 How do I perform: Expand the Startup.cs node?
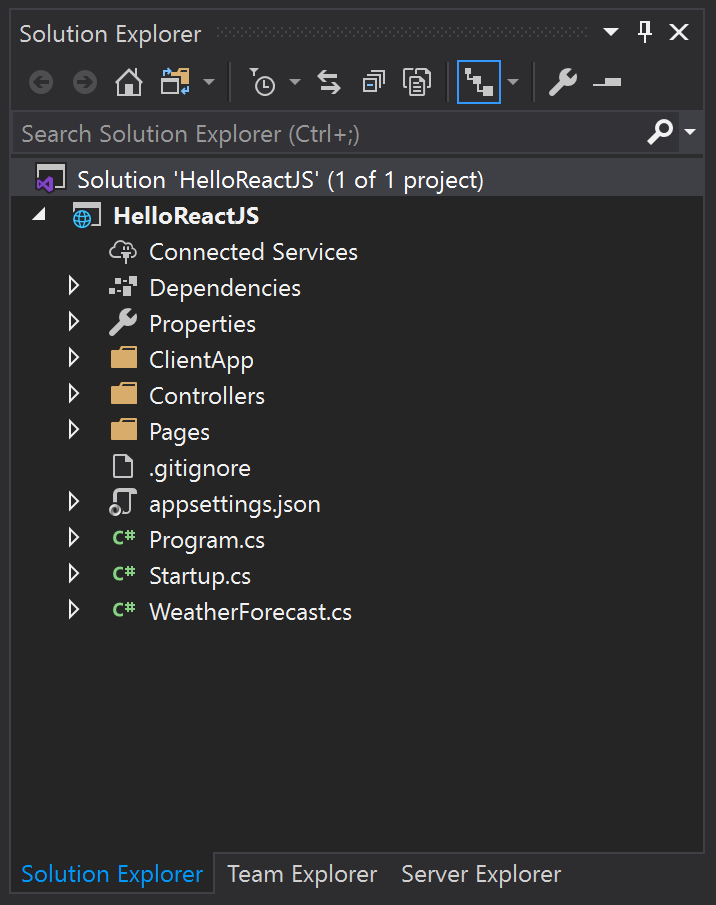73,574
